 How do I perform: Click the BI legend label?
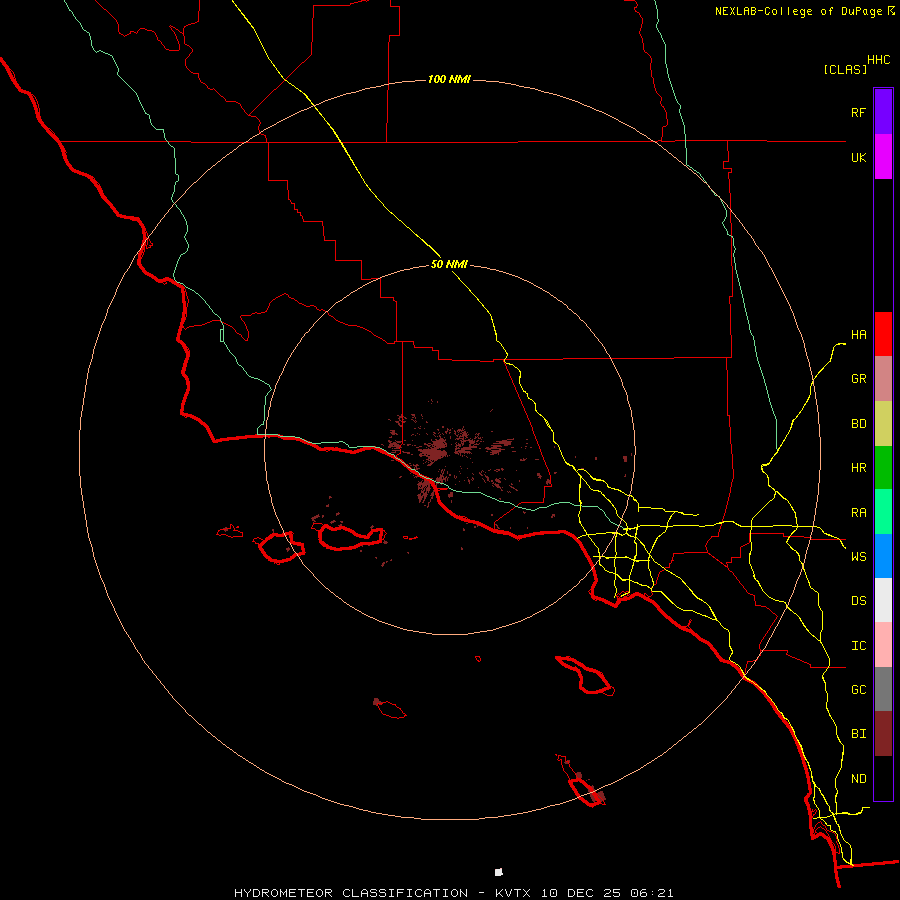[858, 734]
